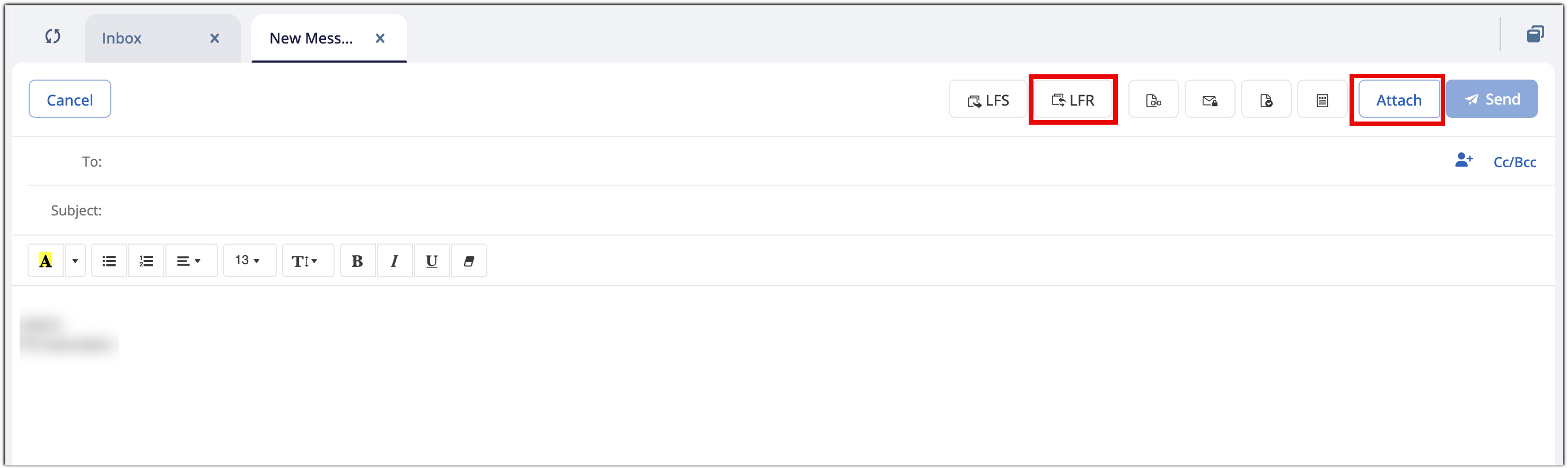Click the refresh icon near the tabs
This screenshot has height=468, width=1568.
52,37
